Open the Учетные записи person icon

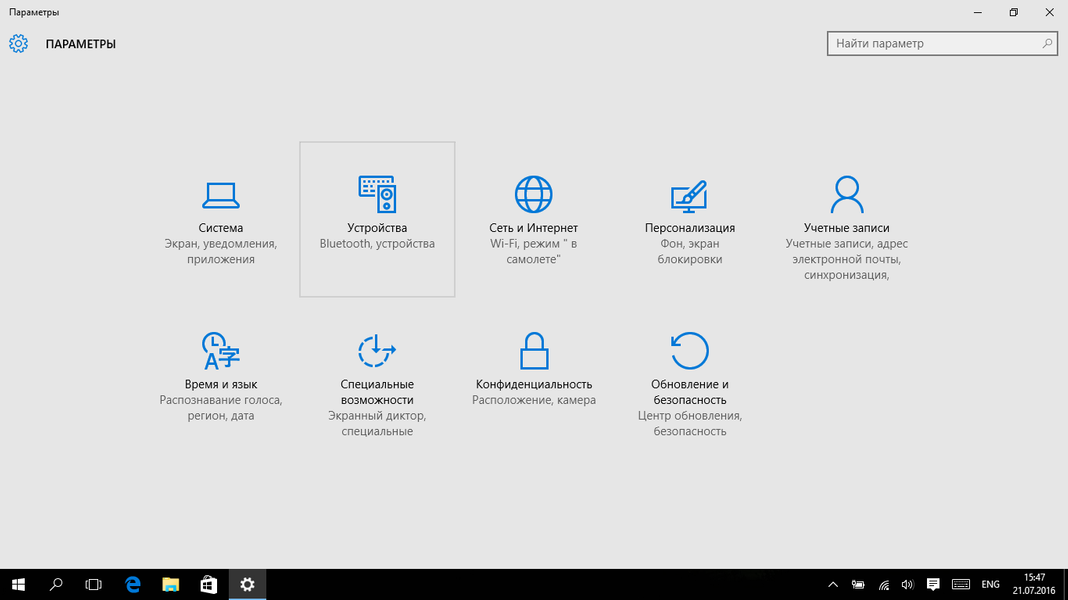[x=846, y=194]
